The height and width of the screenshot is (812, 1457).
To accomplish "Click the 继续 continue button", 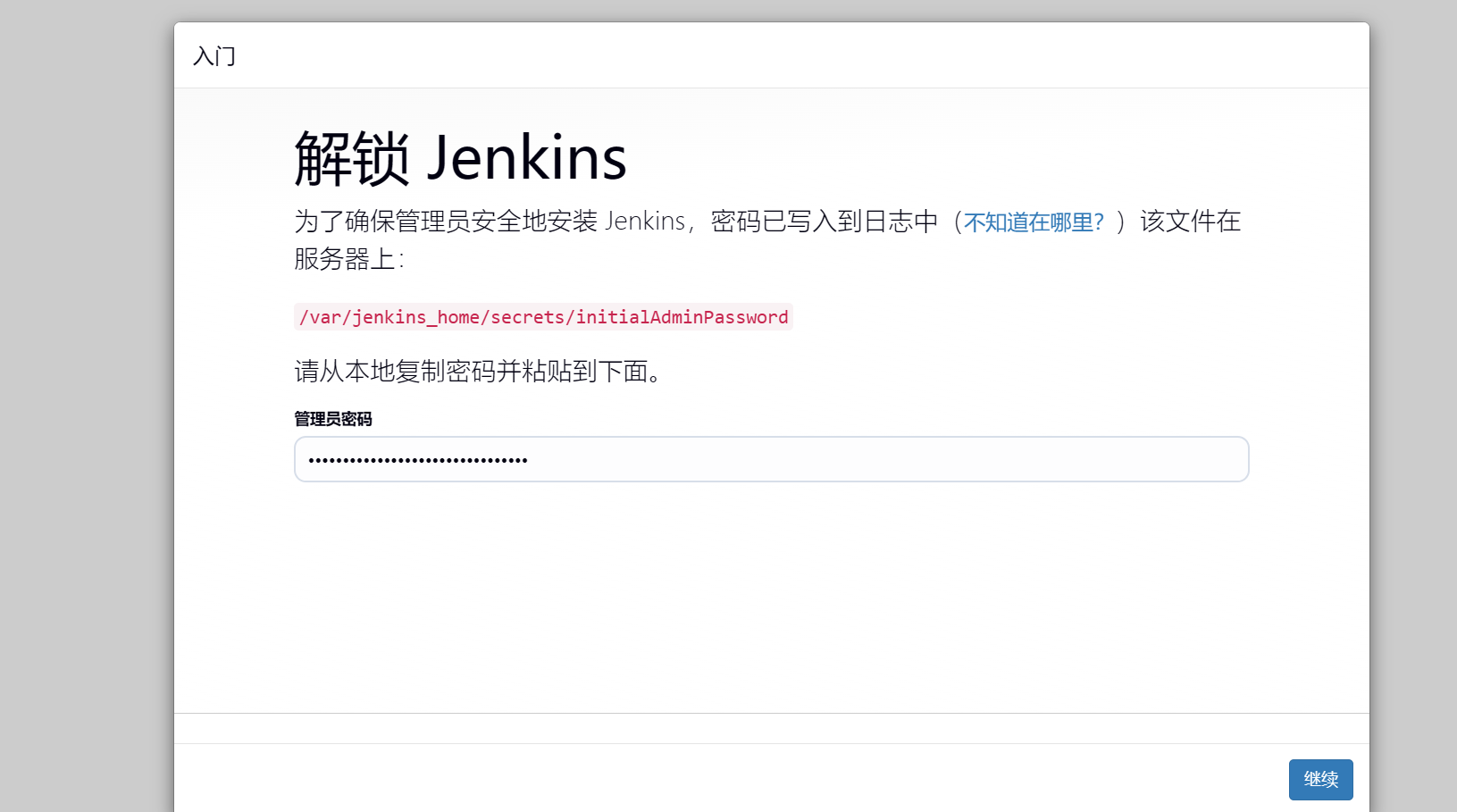I will pyautogui.click(x=1320, y=779).
